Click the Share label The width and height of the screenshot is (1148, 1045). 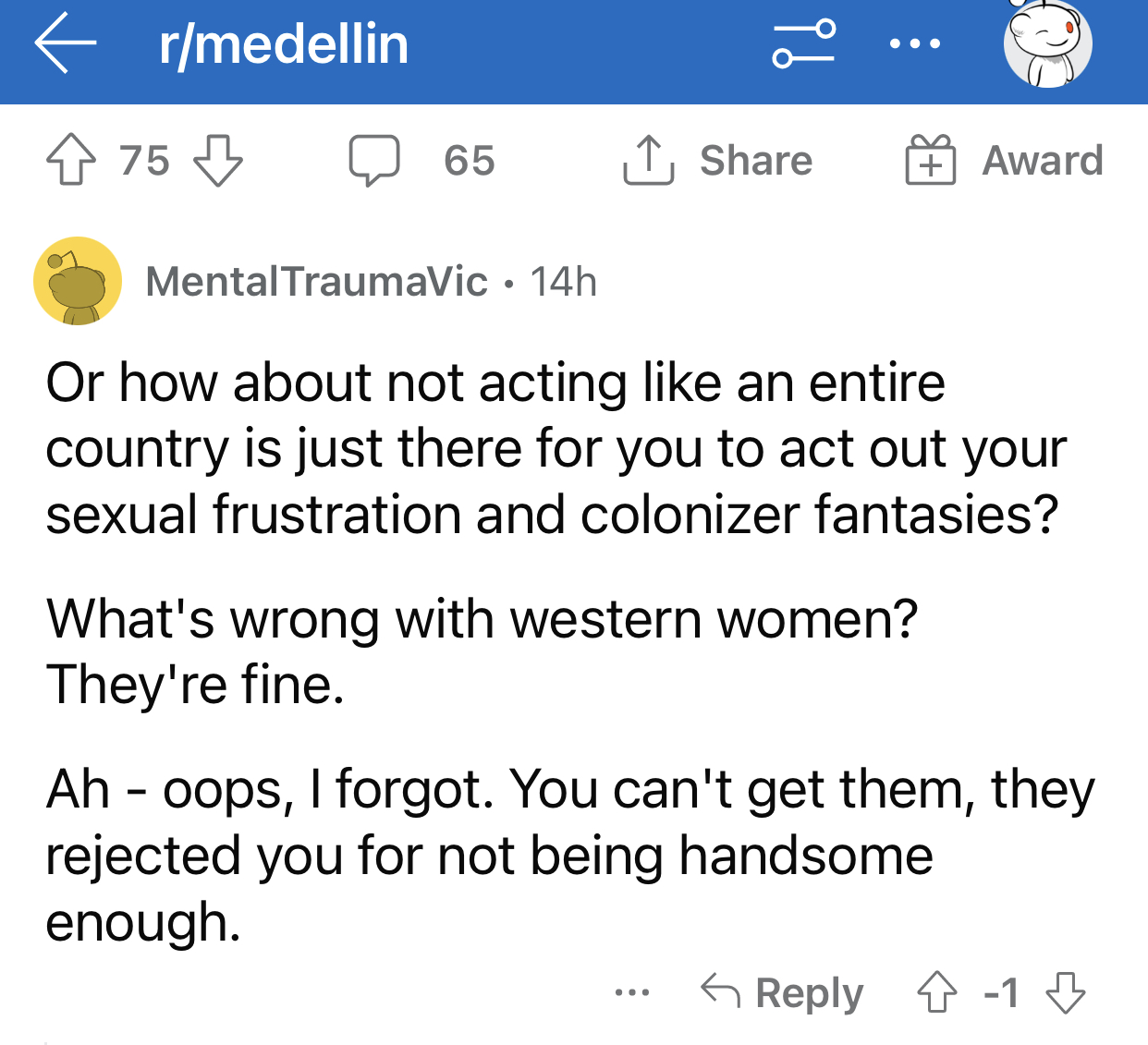756,161
